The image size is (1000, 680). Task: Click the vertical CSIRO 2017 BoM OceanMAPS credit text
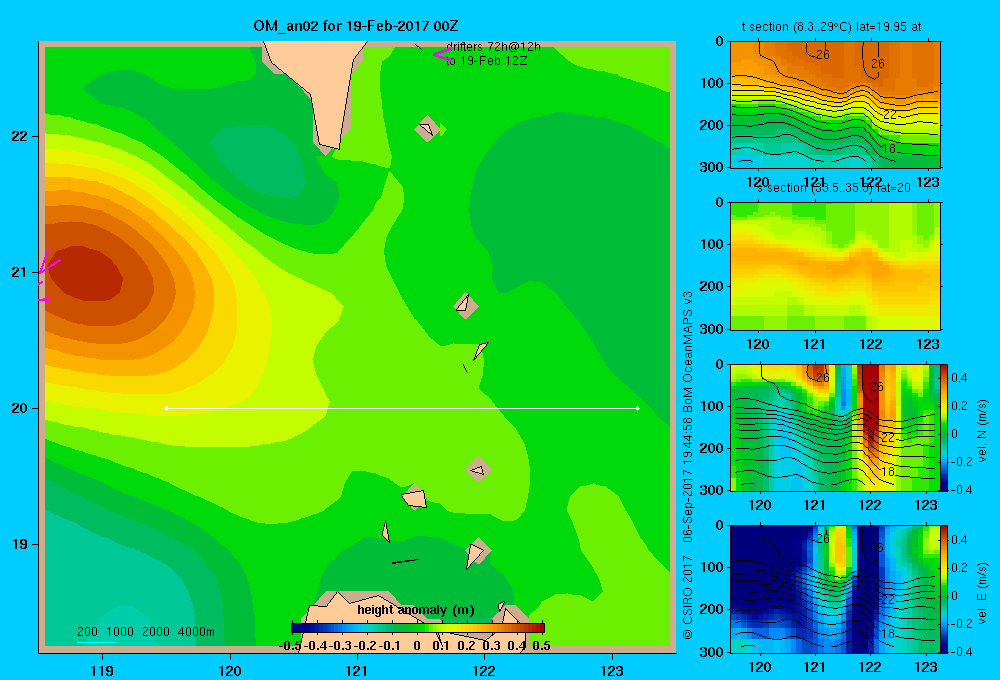coord(688,466)
